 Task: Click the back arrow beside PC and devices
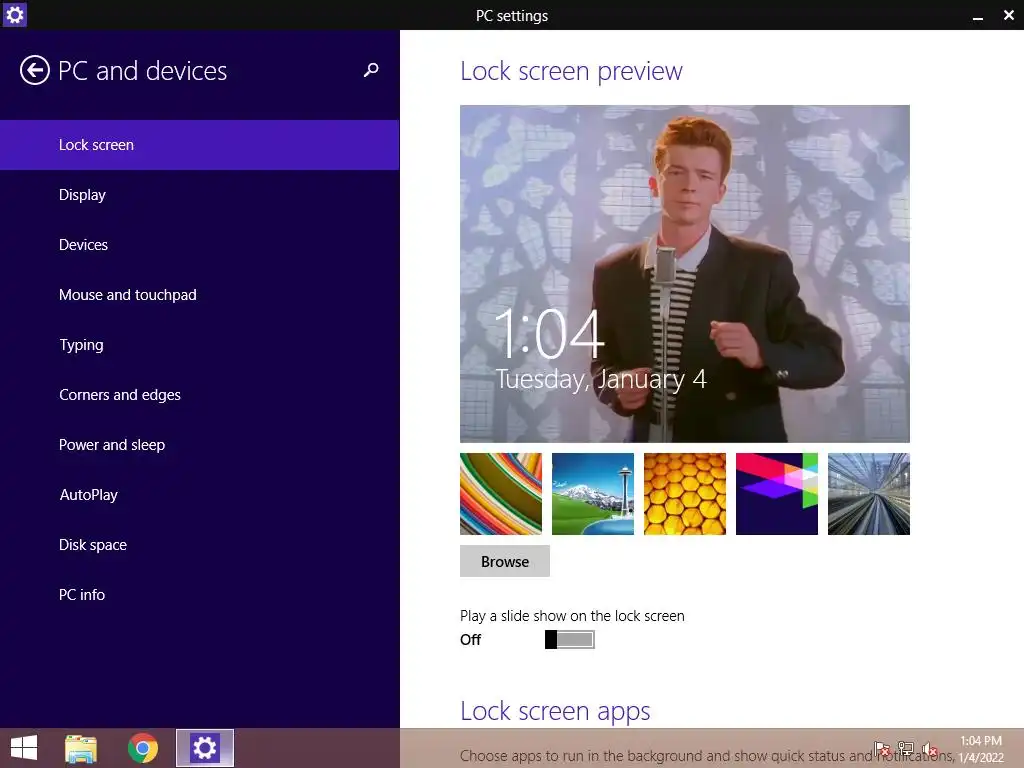click(35, 71)
